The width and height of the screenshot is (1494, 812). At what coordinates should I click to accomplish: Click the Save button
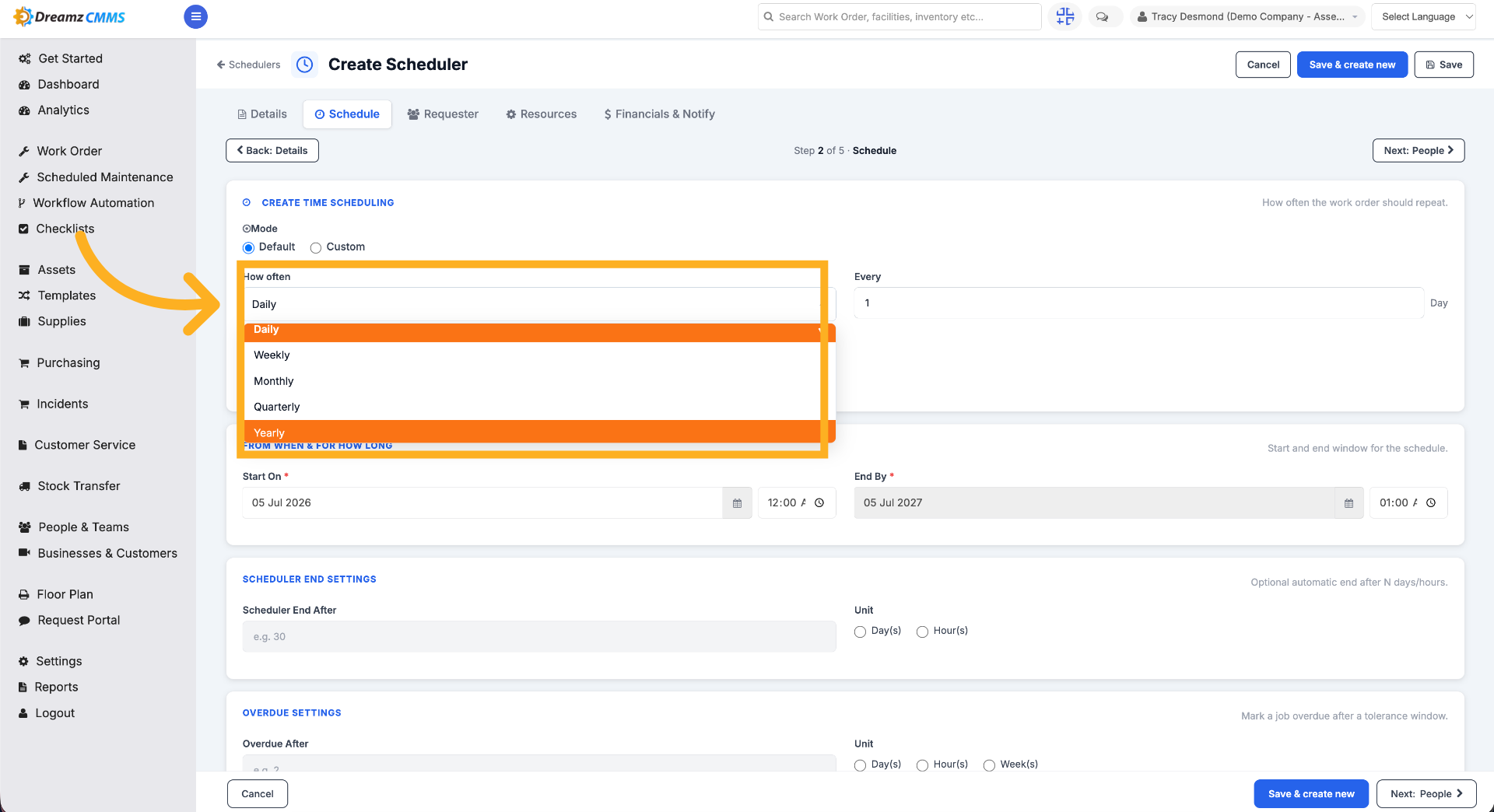pos(1444,65)
